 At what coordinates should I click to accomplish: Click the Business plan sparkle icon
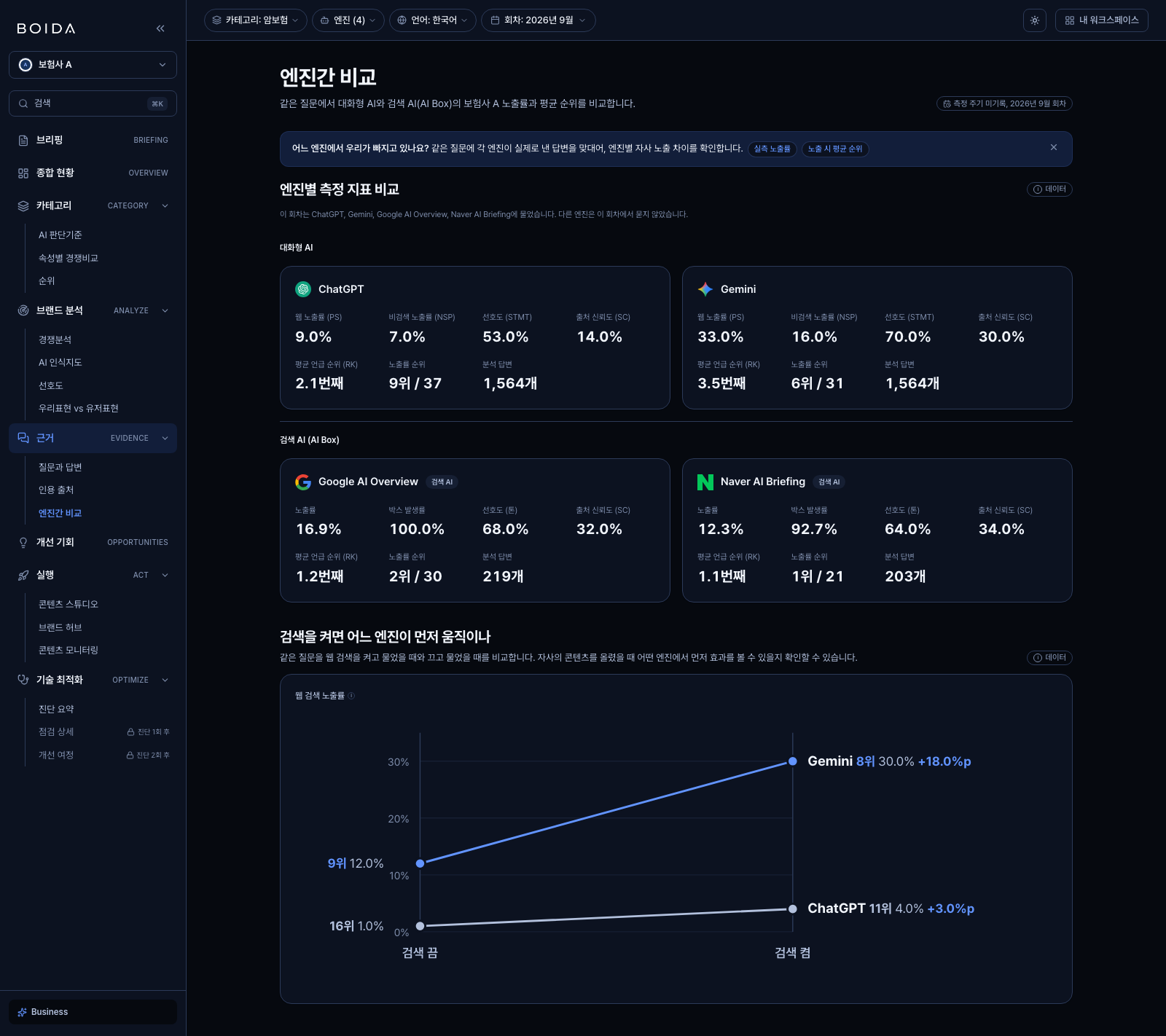[22, 1012]
